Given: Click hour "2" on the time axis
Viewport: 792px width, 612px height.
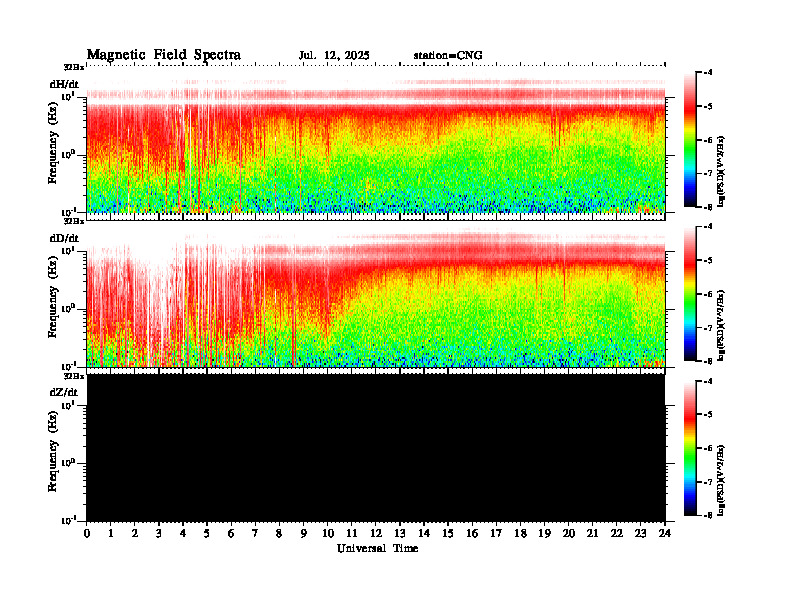Looking at the screenshot, I should click(x=135, y=533).
